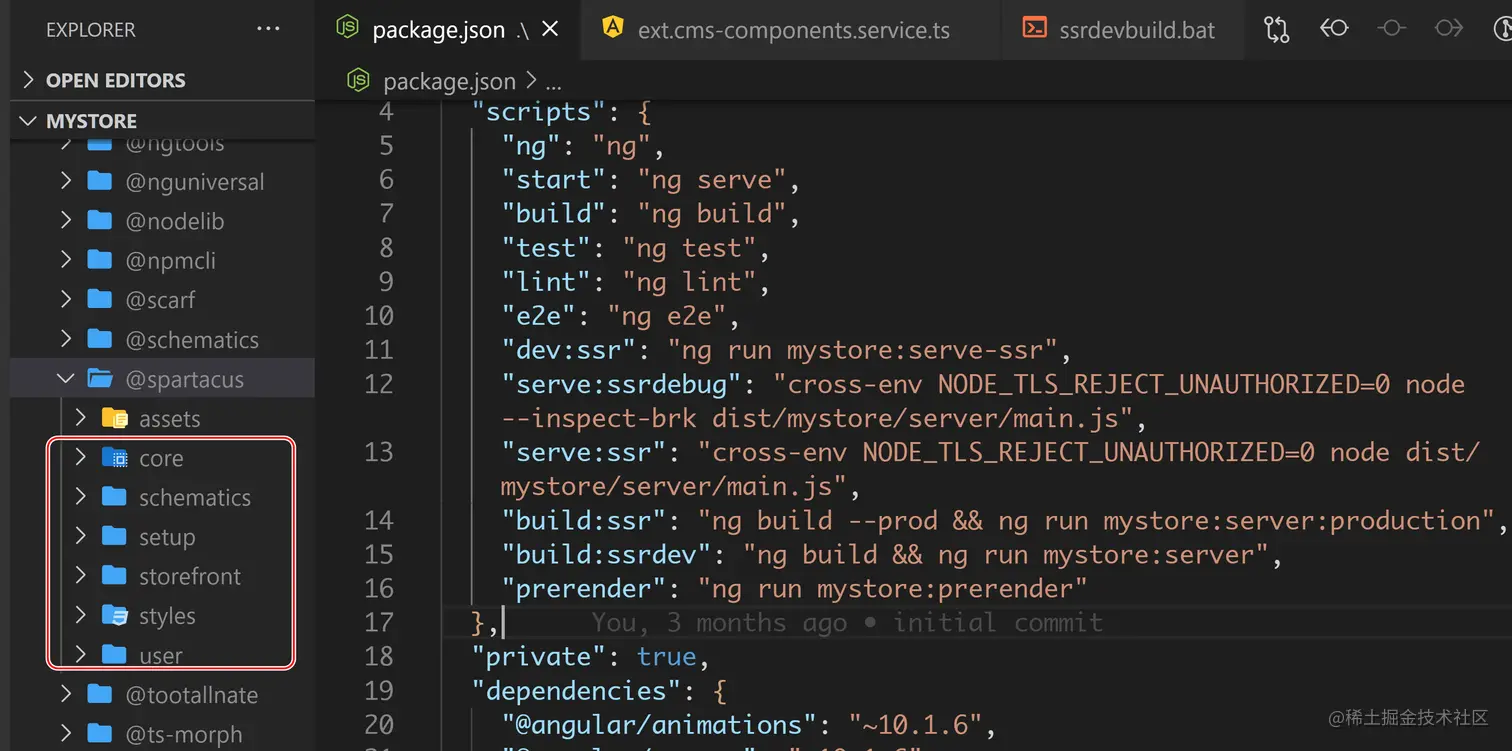The image size is (1512, 751).
Task: Click "ng serve" value on line 6
Action: point(712,180)
